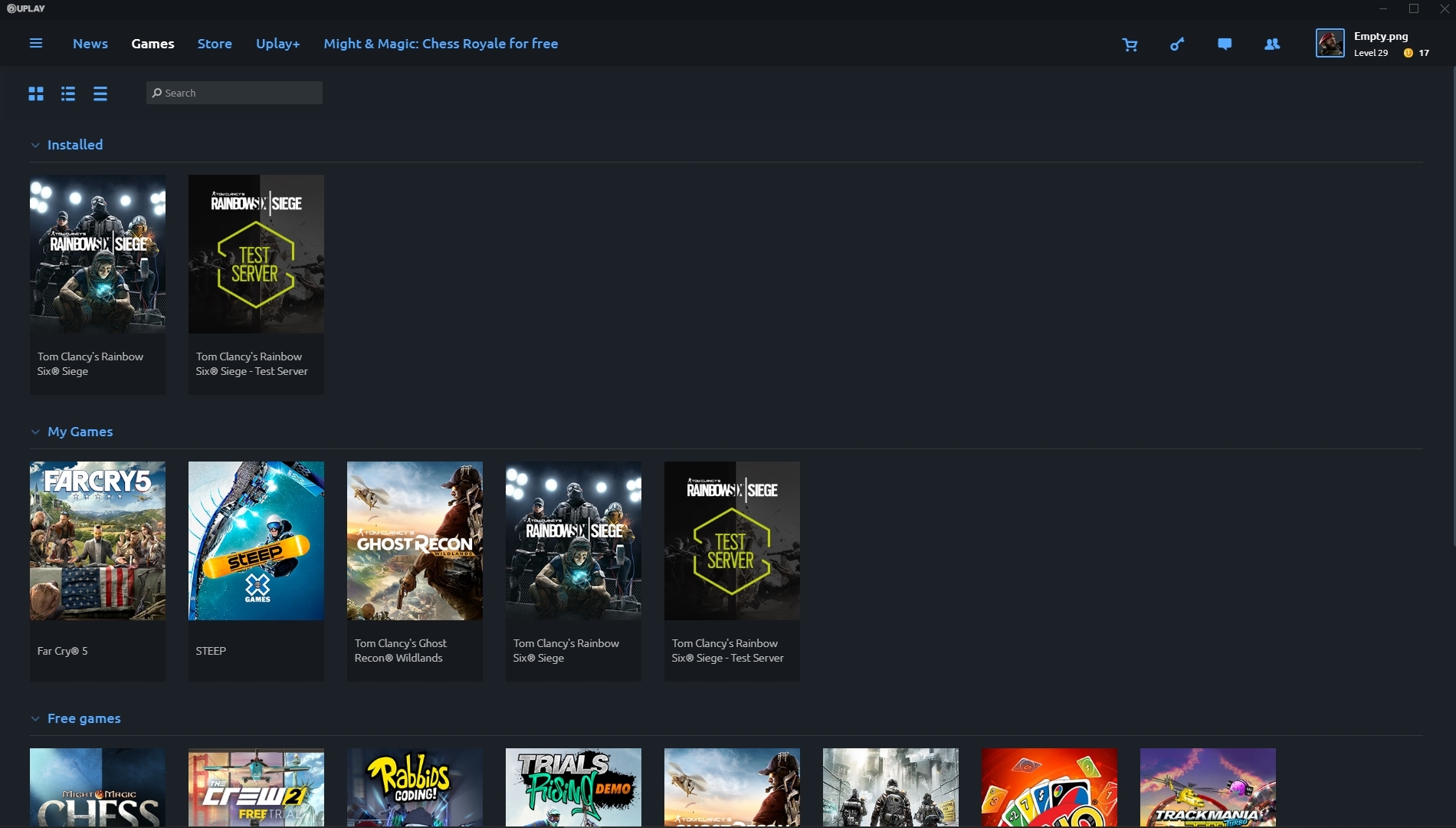Open the shopping cart
Image resolution: width=1456 pixels, height=828 pixels.
click(x=1130, y=44)
